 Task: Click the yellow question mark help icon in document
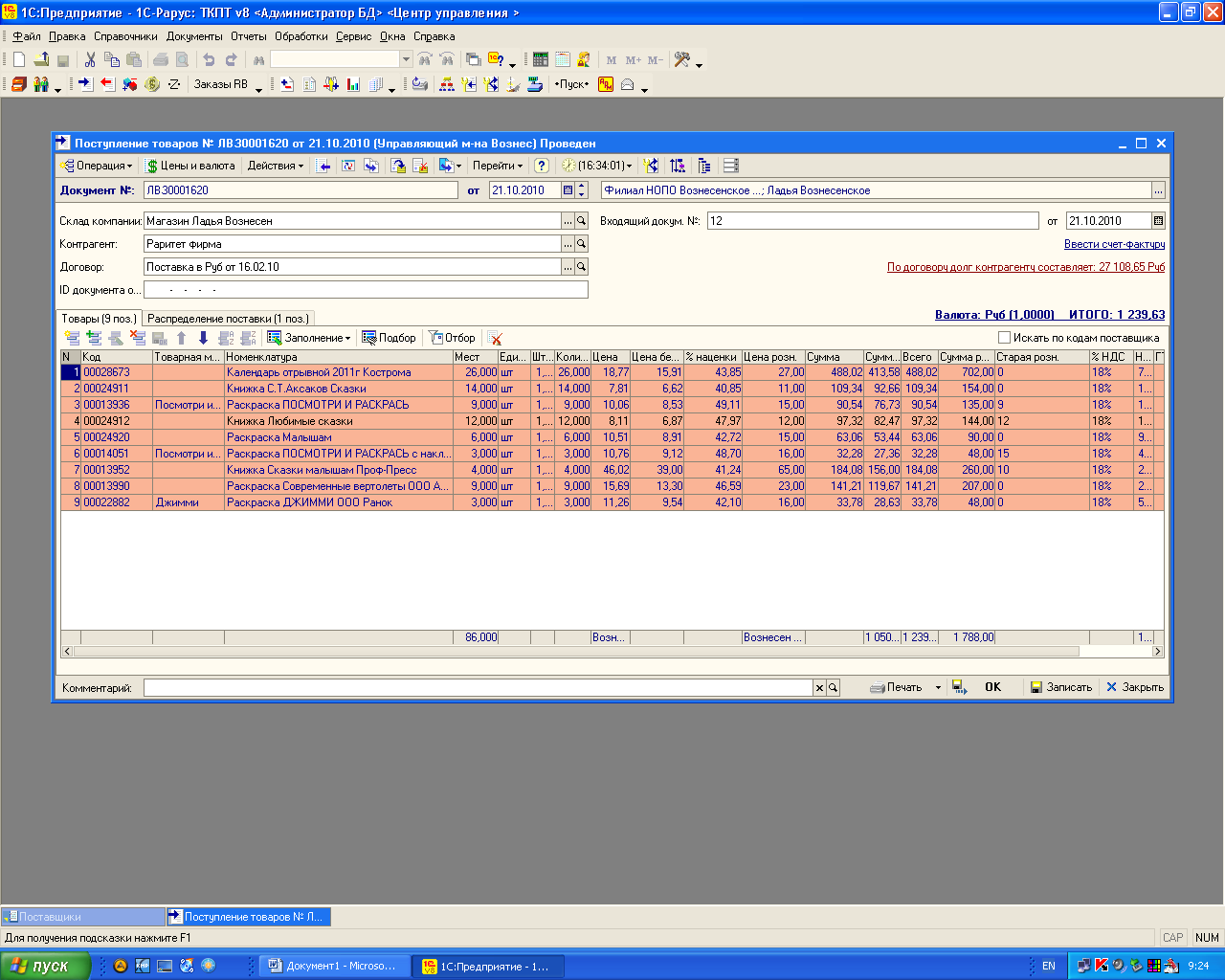(541, 166)
